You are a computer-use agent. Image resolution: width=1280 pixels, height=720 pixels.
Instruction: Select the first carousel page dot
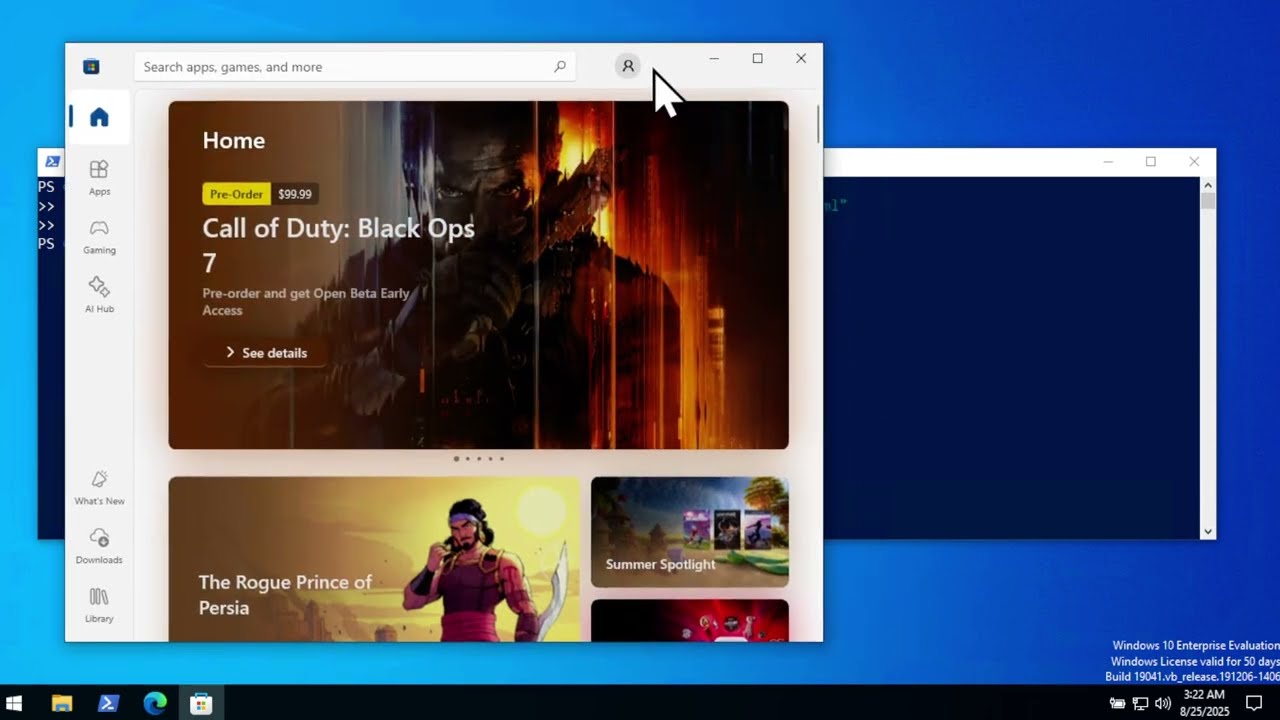click(456, 459)
